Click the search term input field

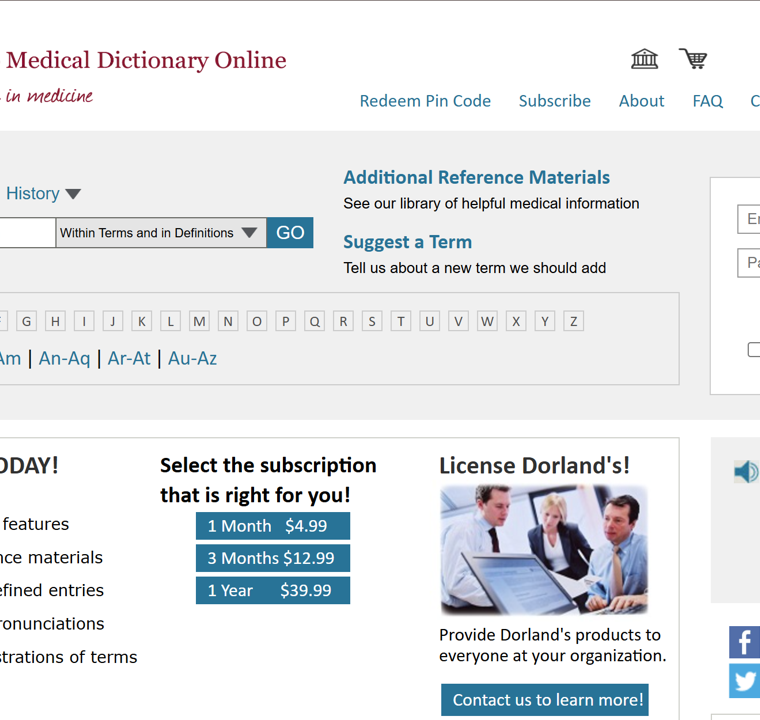click(28, 233)
